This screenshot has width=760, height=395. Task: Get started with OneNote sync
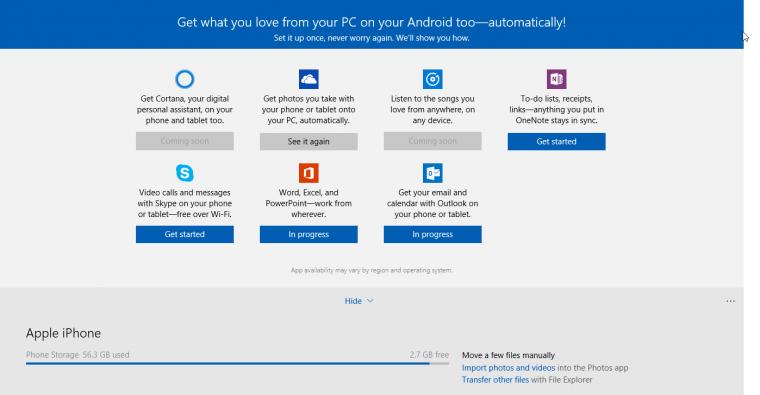coord(556,142)
